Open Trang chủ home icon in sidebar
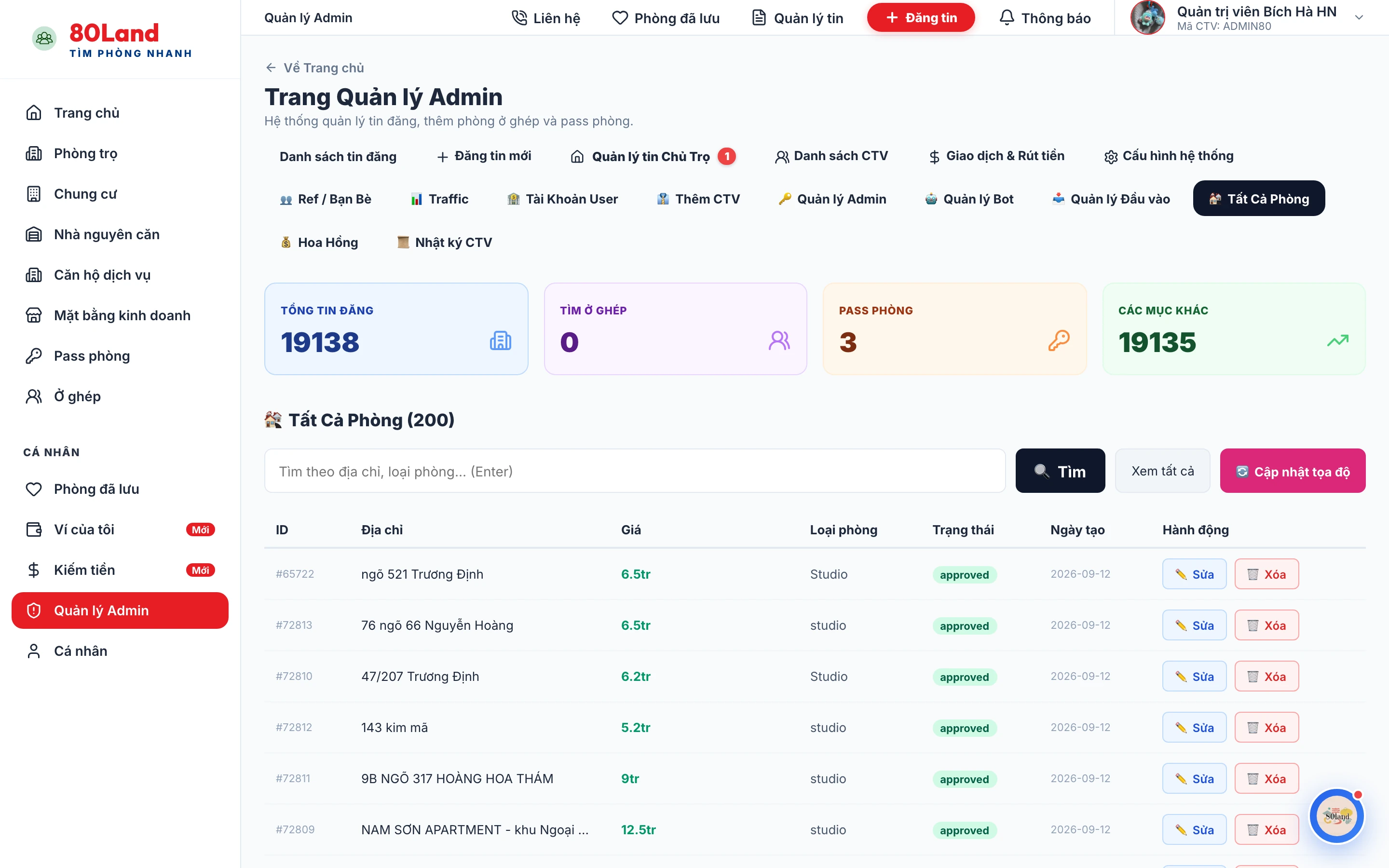The image size is (1389, 868). 34,112
